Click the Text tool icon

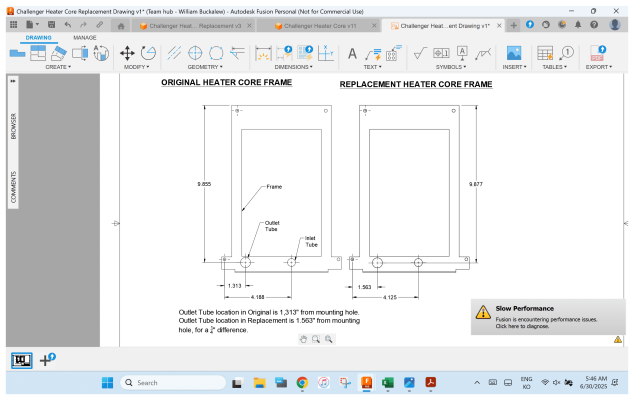click(352, 53)
